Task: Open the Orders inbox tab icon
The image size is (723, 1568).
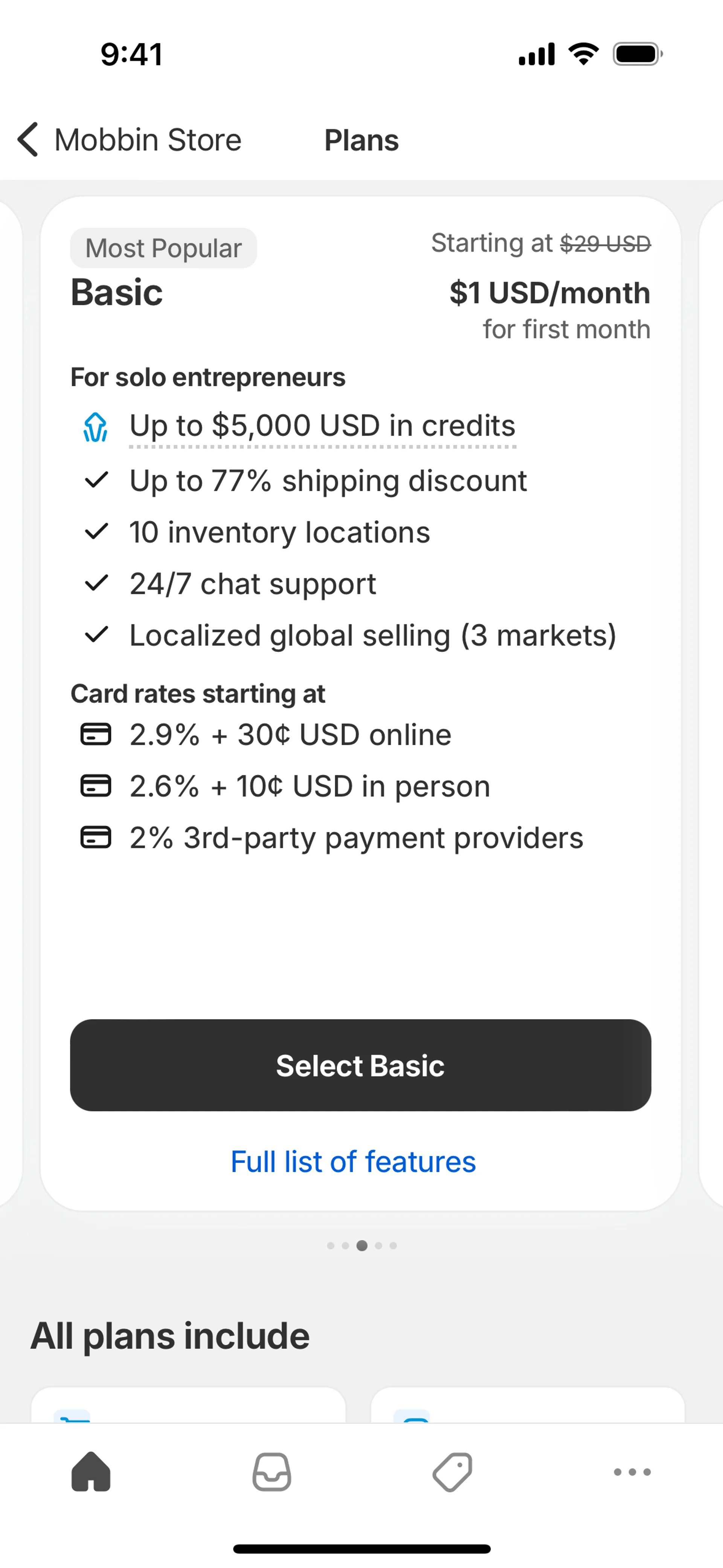Action: 272,1472
